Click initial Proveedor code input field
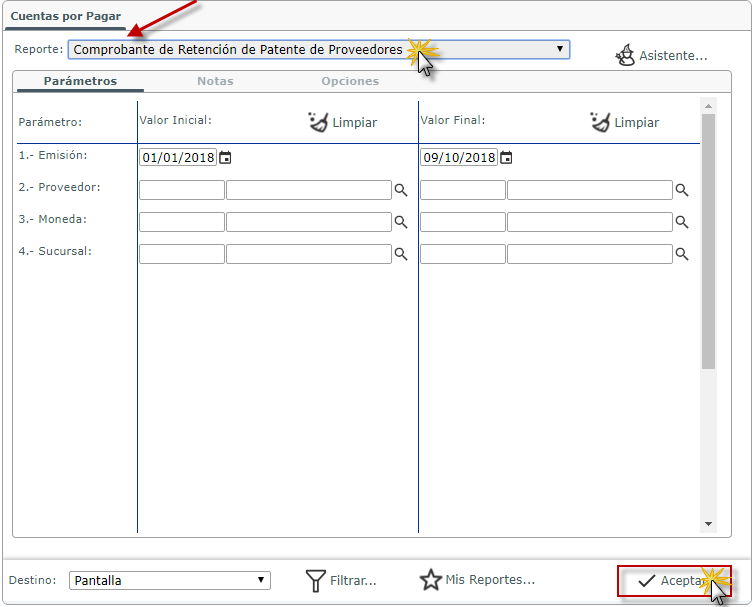Screen dimensions: 755x607 (x=182, y=190)
